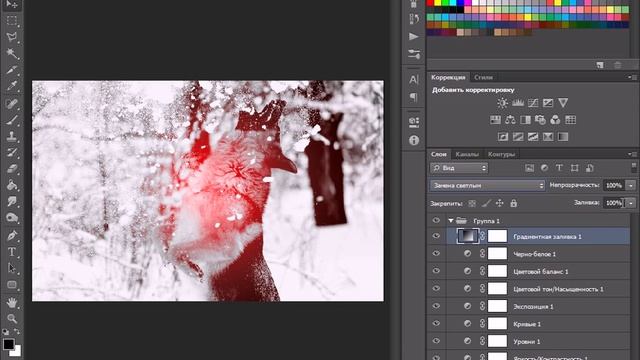This screenshot has height=360, width=640.
Task: Open the Вид layer filter dropdown
Action: click(459, 168)
